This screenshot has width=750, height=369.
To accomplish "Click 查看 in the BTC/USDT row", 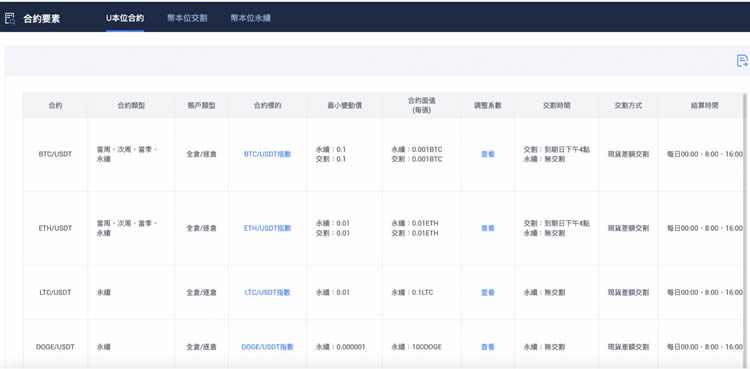I will 487,154.
